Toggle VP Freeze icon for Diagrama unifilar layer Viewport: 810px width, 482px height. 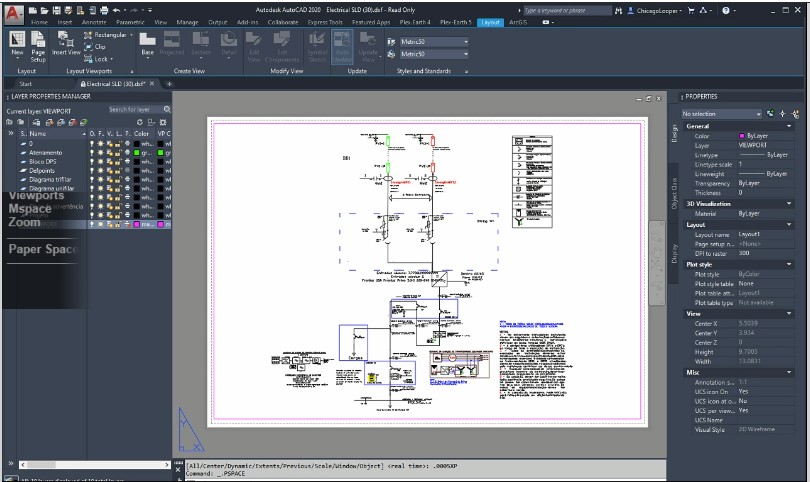[x=109, y=189]
